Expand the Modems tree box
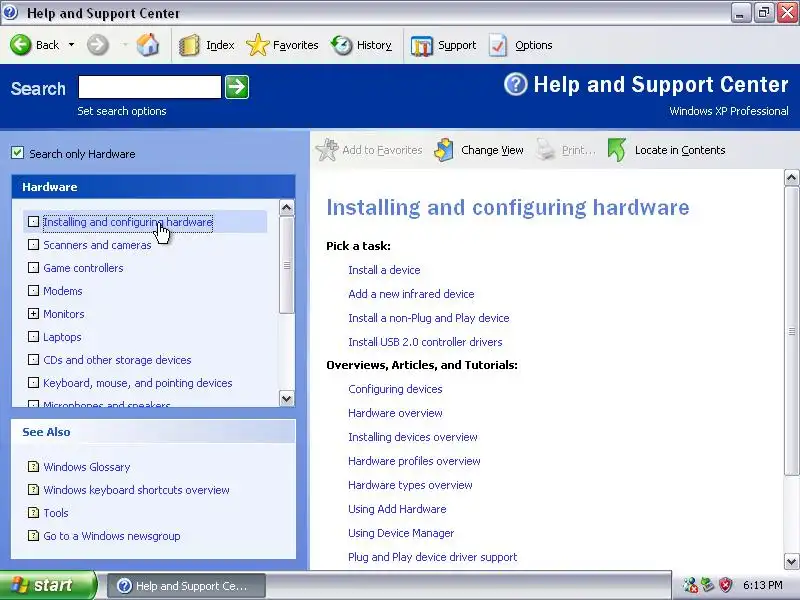800x600 pixels. click(x=33, y=291)
